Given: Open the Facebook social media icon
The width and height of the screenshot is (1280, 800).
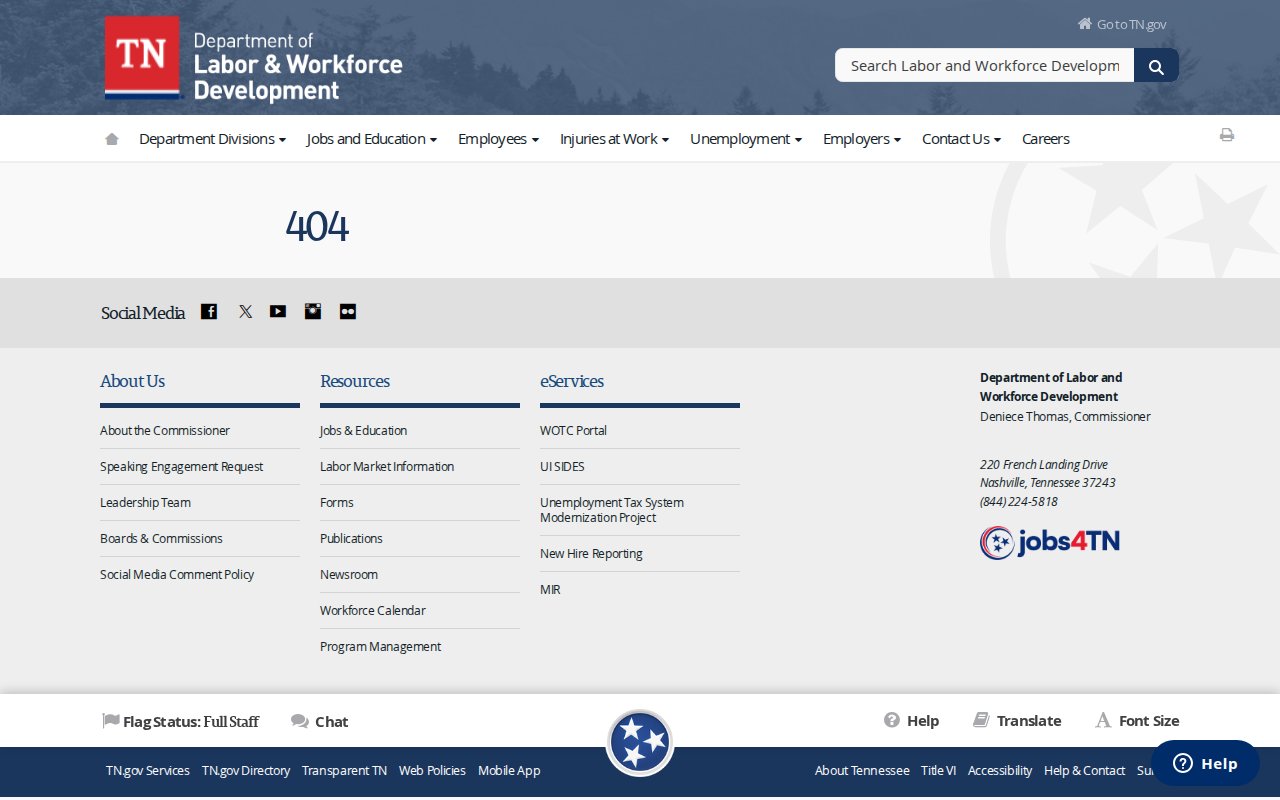Looking at the screenshot, I should pyautogui.click(x=209, y=312).
